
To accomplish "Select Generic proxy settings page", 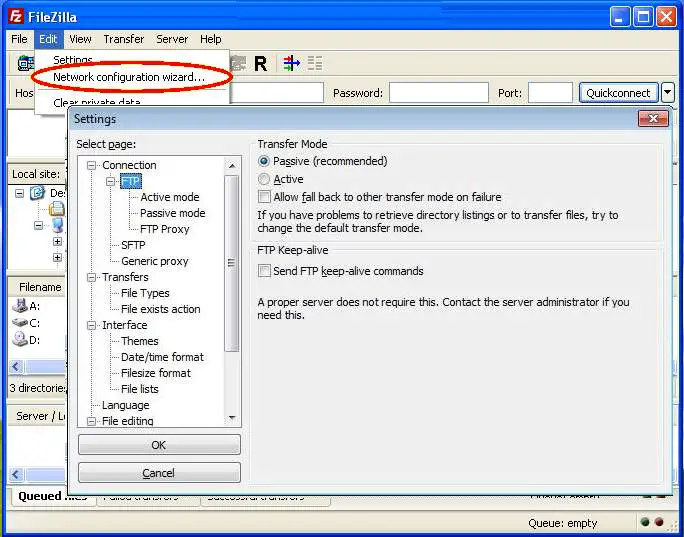I will [x=154, y=261].
